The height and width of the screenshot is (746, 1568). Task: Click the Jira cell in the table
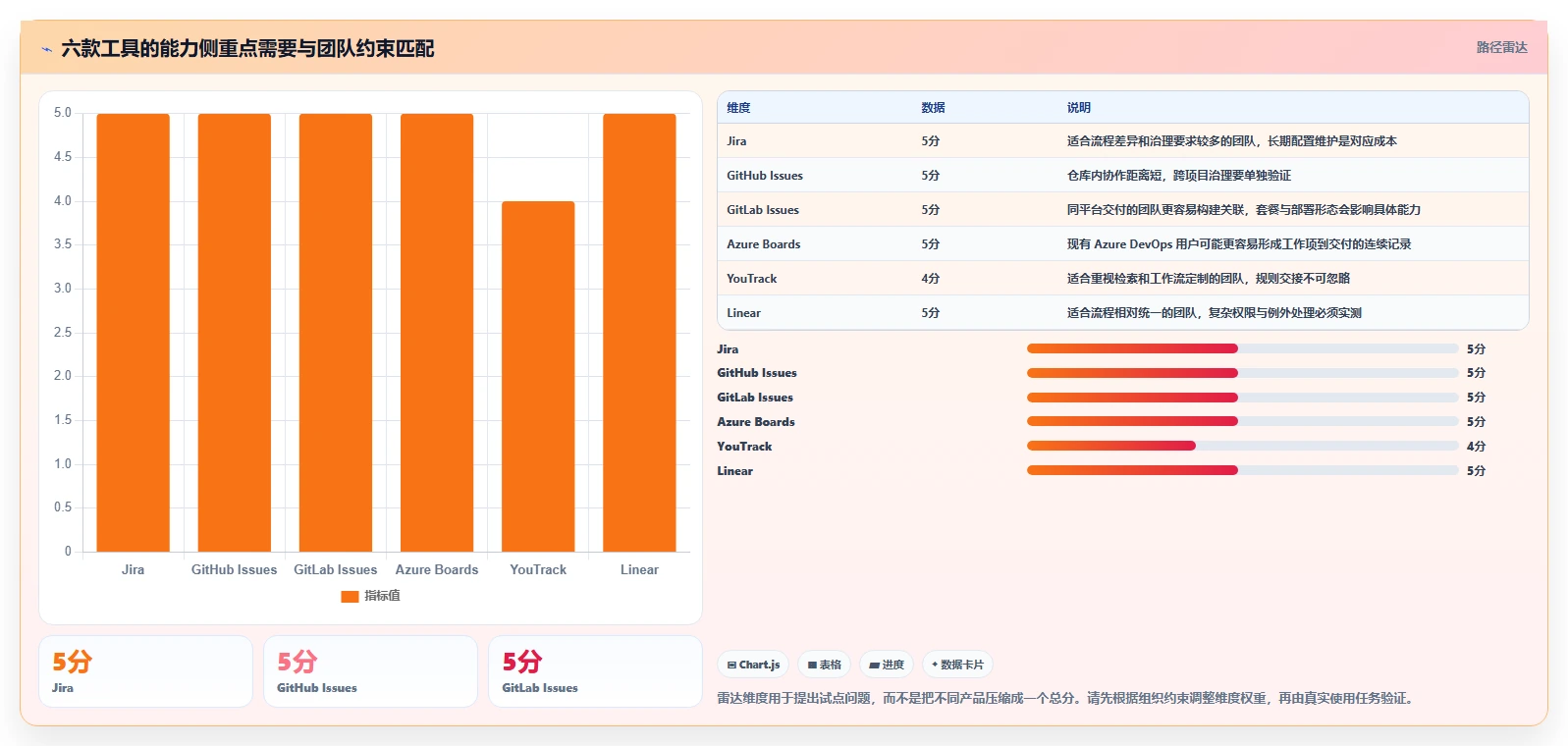point(736,141)
